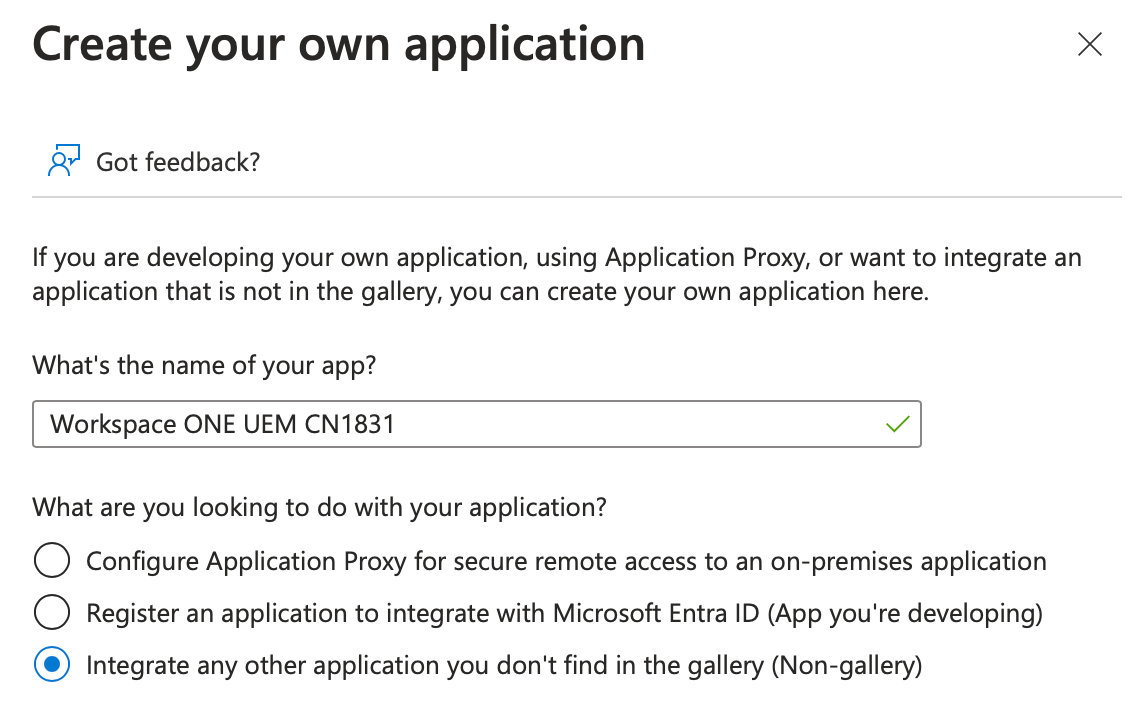Click 'on-premises application' text in the first option
The image size is (1140, 712).
click(908, 561)
